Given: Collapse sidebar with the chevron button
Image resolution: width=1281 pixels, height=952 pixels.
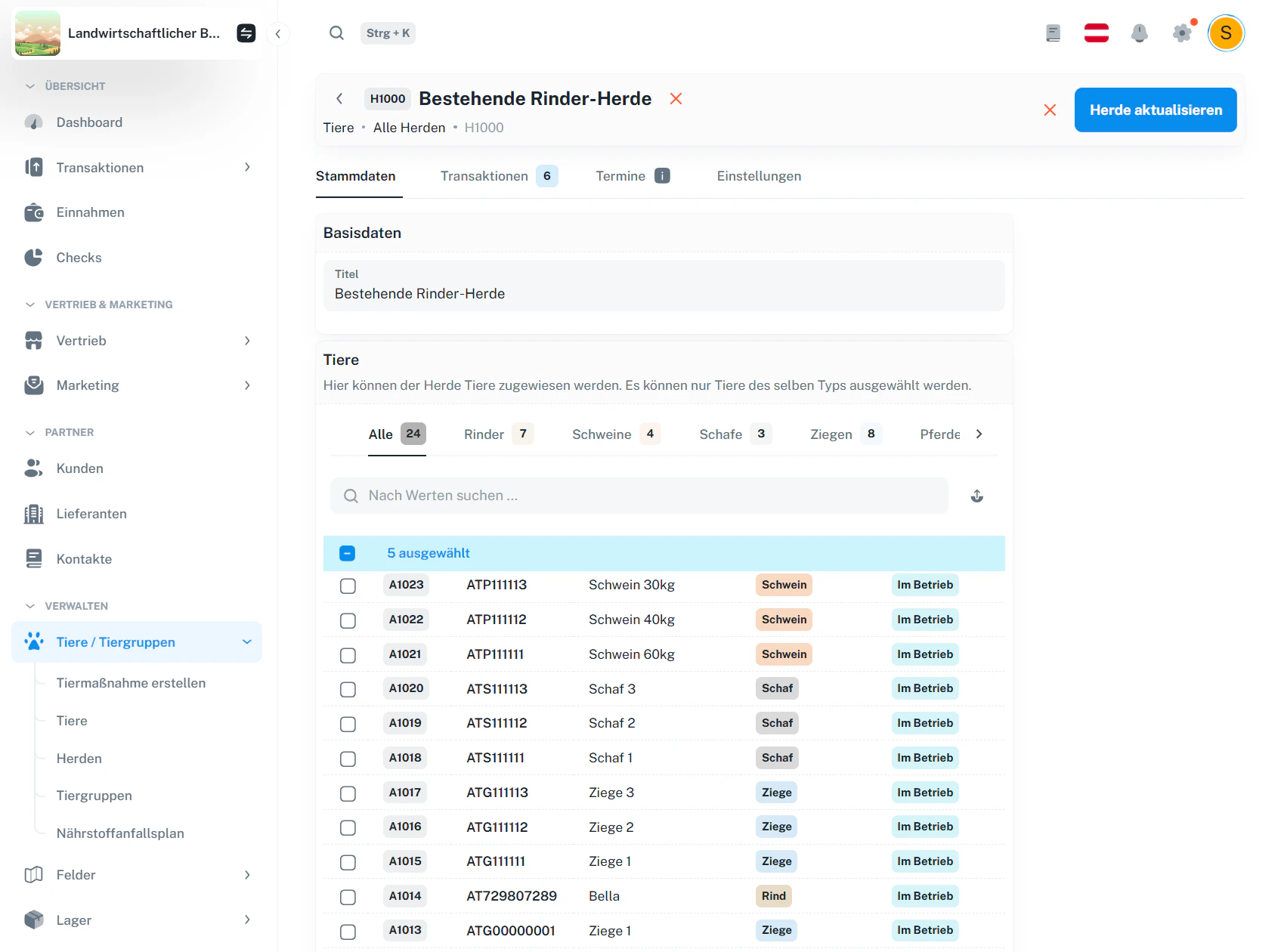Looking at the screenshot, I should coord(278,33).
